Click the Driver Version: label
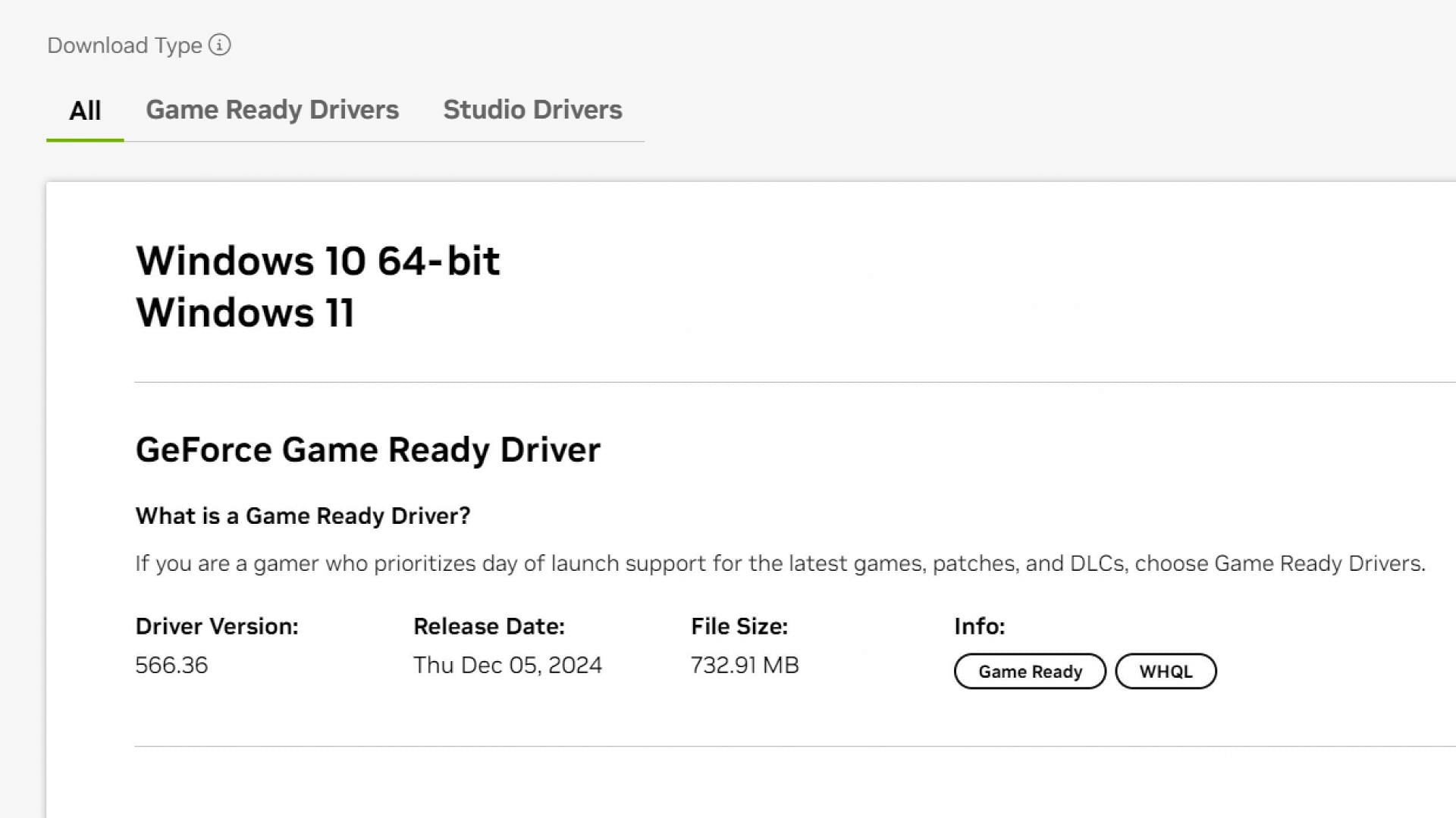The height and width of the screenshot is (818, 1456). pyautogui.click(x=217, y=626)
